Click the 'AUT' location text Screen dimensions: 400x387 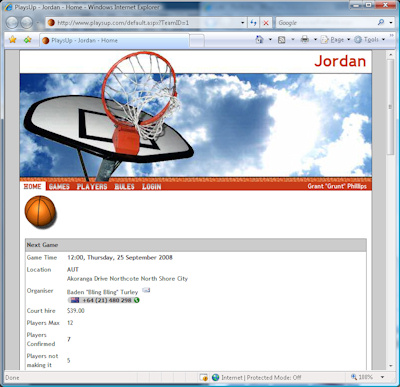coord(73,269)
